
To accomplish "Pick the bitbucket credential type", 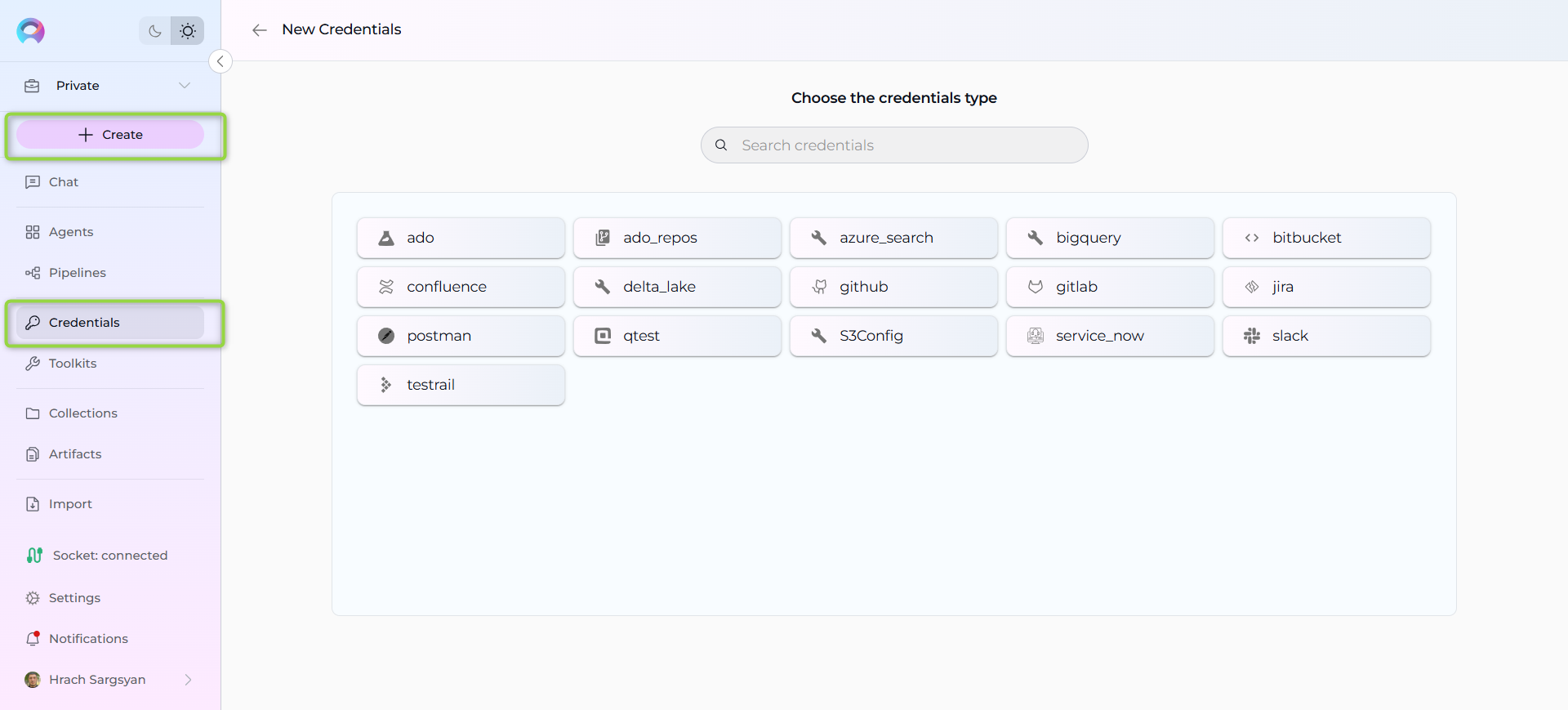I will point(1326,238).
